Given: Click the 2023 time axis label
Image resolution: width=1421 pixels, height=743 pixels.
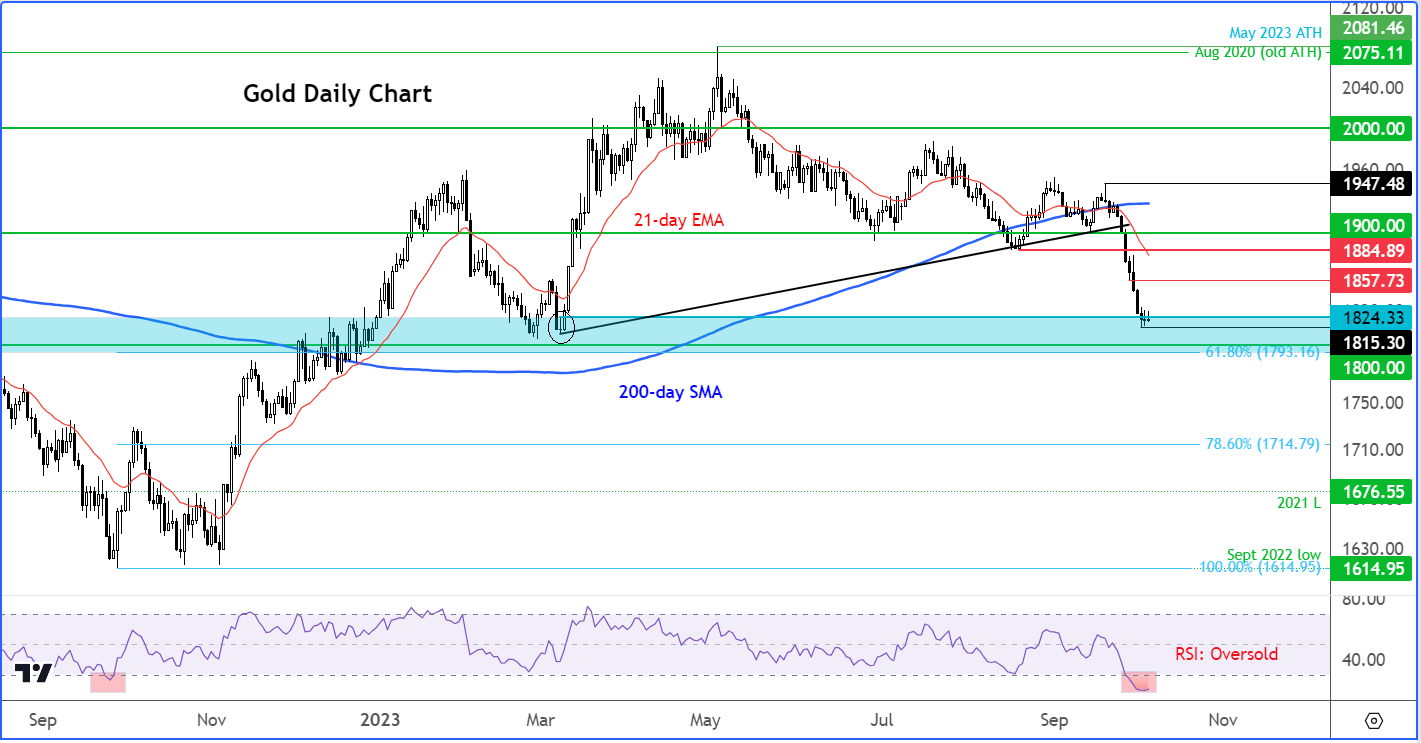Looking at the screenshot, I should click(380, 720).
